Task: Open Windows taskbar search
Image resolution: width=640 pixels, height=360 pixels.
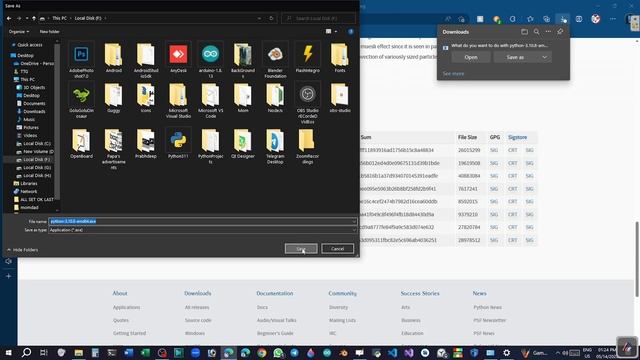Action: pyautogui.click(x=26, y=353)
